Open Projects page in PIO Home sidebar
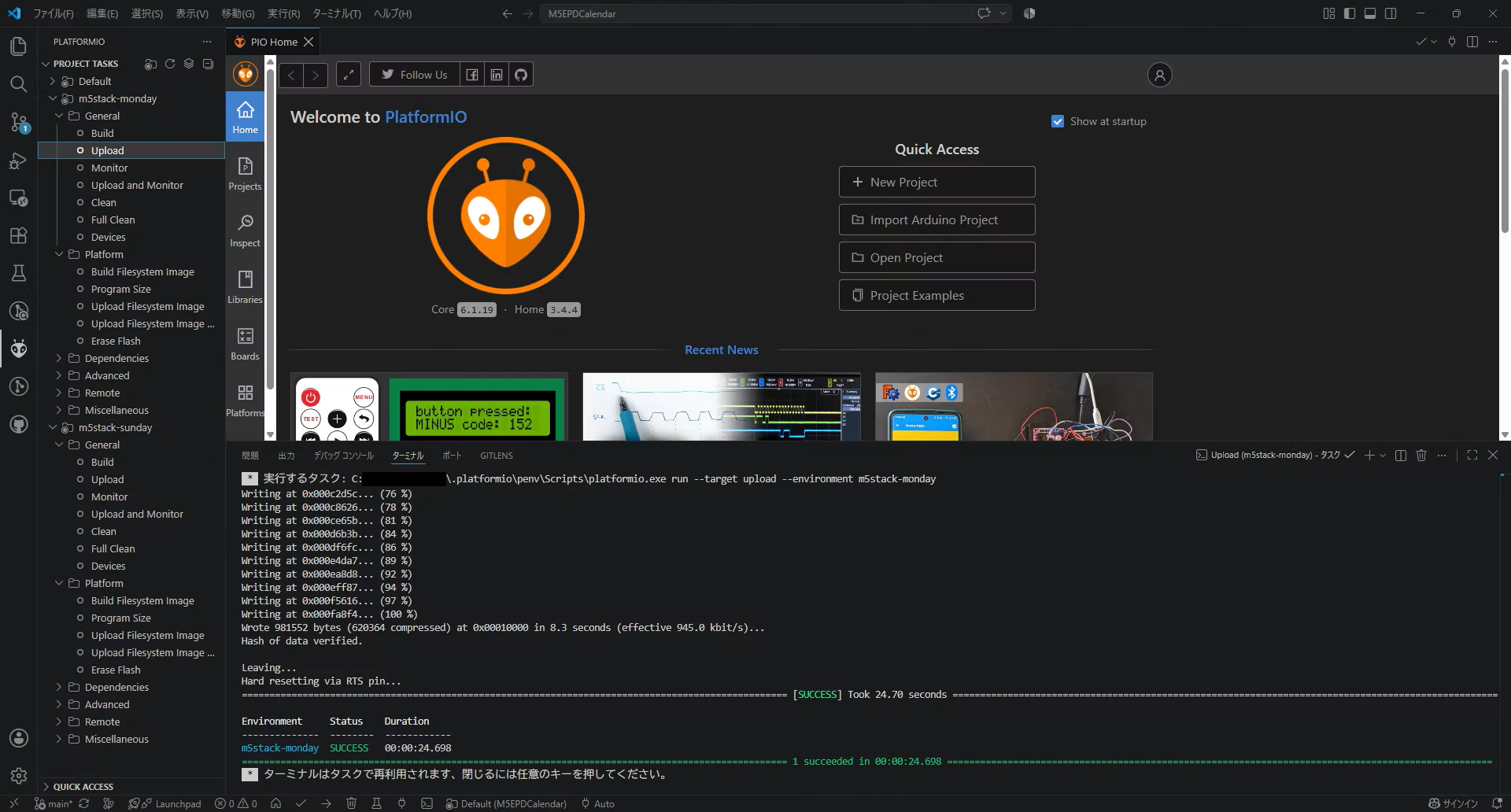This screenshot has height=812, width=1511. (245, 174)
